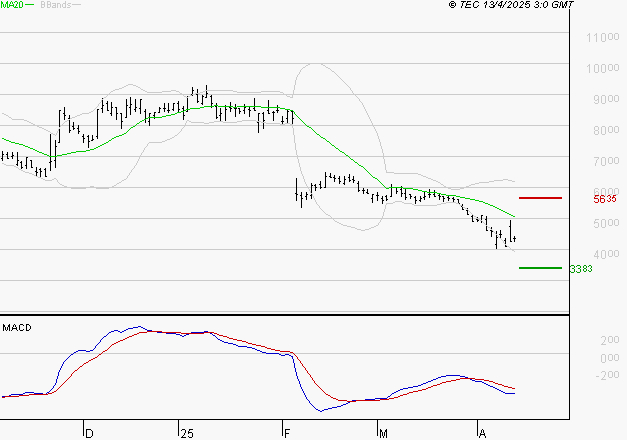The width and height of the screenshot is (627, 440).
Task: Click the F month marker on time axis
Action: point(286,434)
